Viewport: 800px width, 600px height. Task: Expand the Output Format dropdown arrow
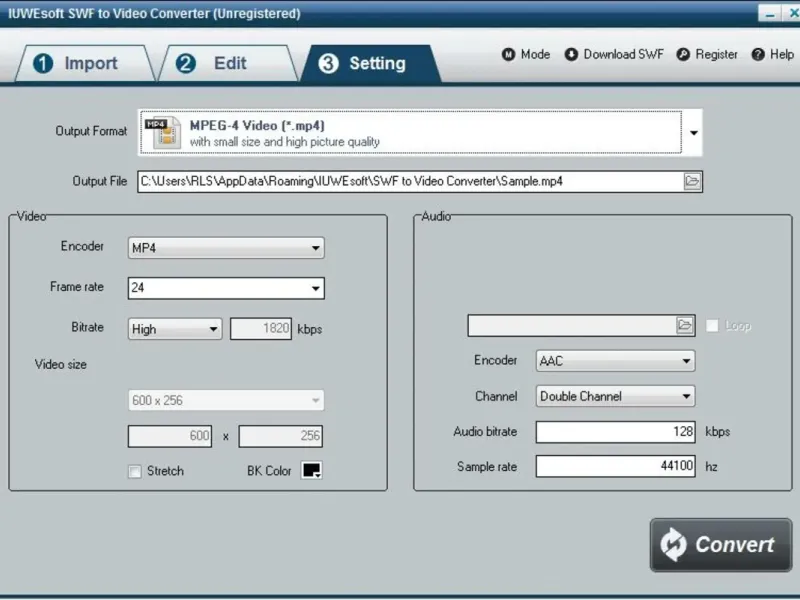pyautogui.click(x=693, y=133)
